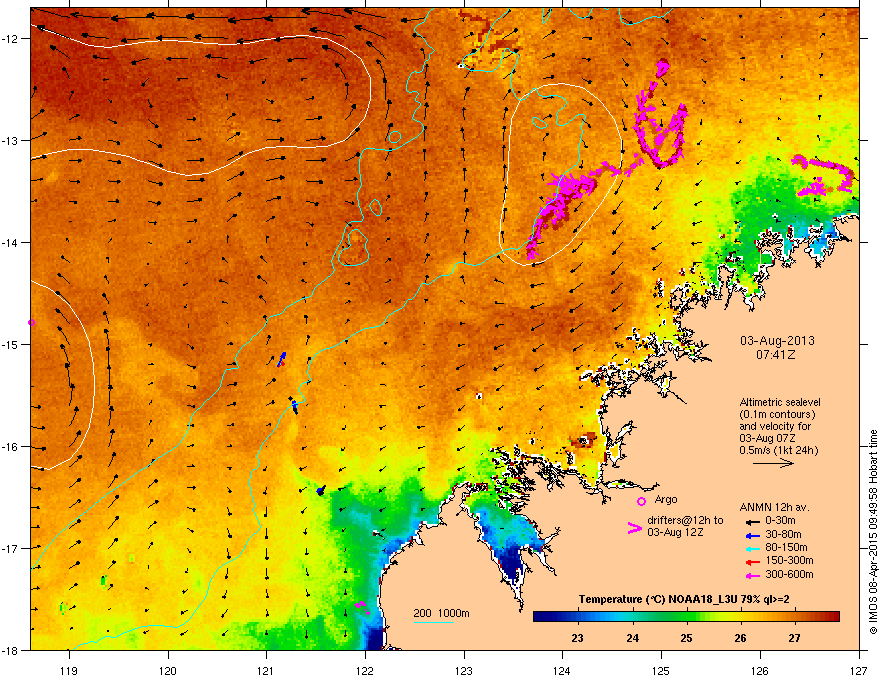The height and width of the screenshot is (680, 880).
Task: Click the latitude axis label '-14'
Action: click(x=10, y=242)
